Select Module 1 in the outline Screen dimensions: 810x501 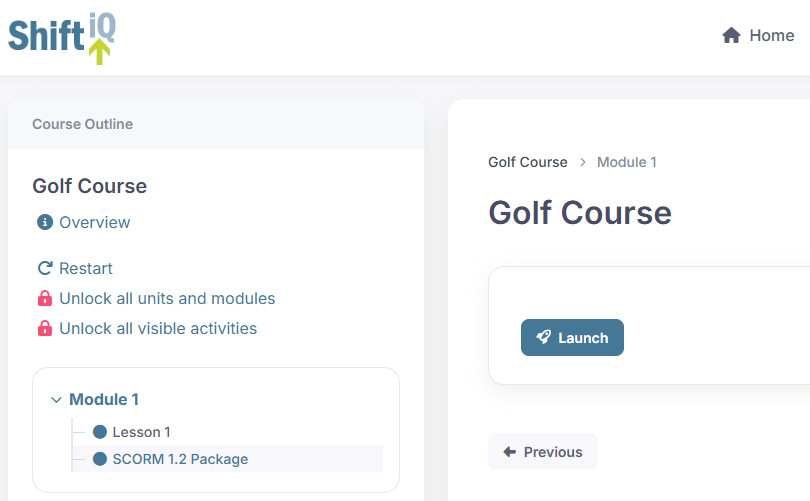(104, 400)
